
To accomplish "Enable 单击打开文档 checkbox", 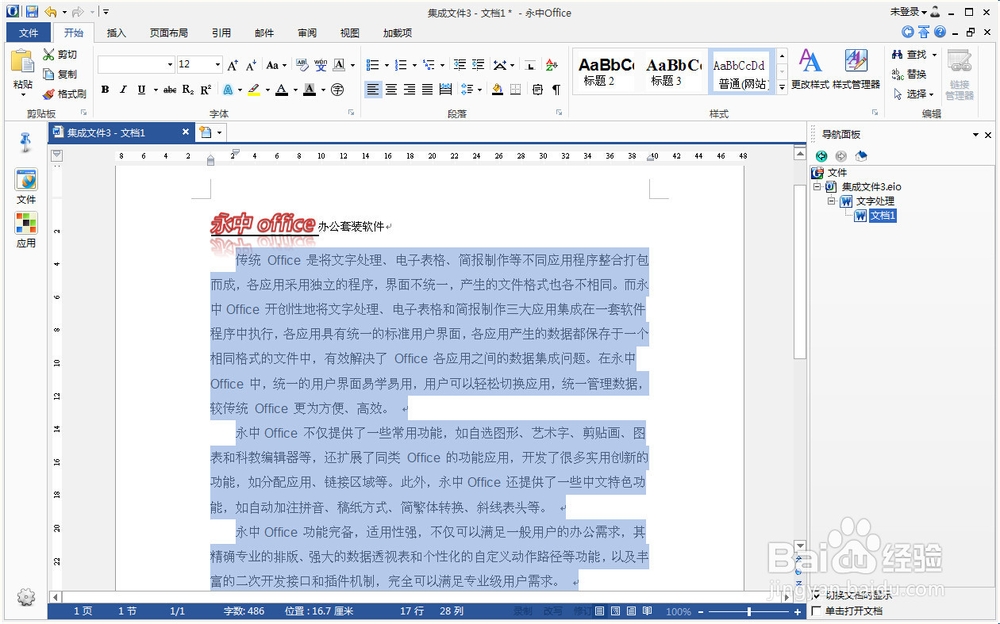I will coord(816,611).
